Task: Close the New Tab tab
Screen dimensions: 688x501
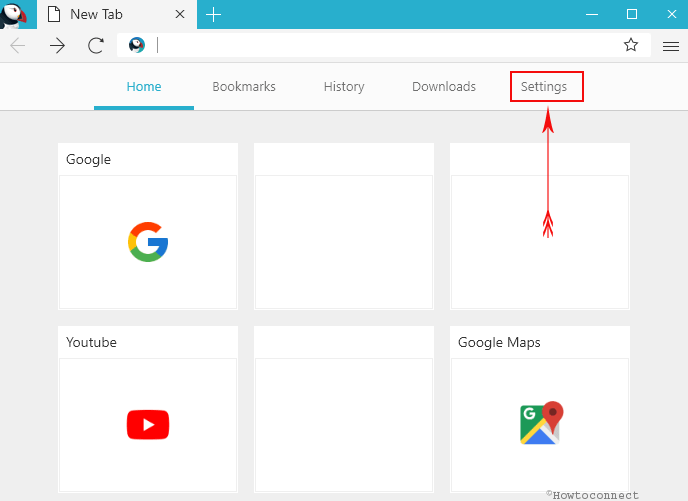Action: click(x=180, y=14)
